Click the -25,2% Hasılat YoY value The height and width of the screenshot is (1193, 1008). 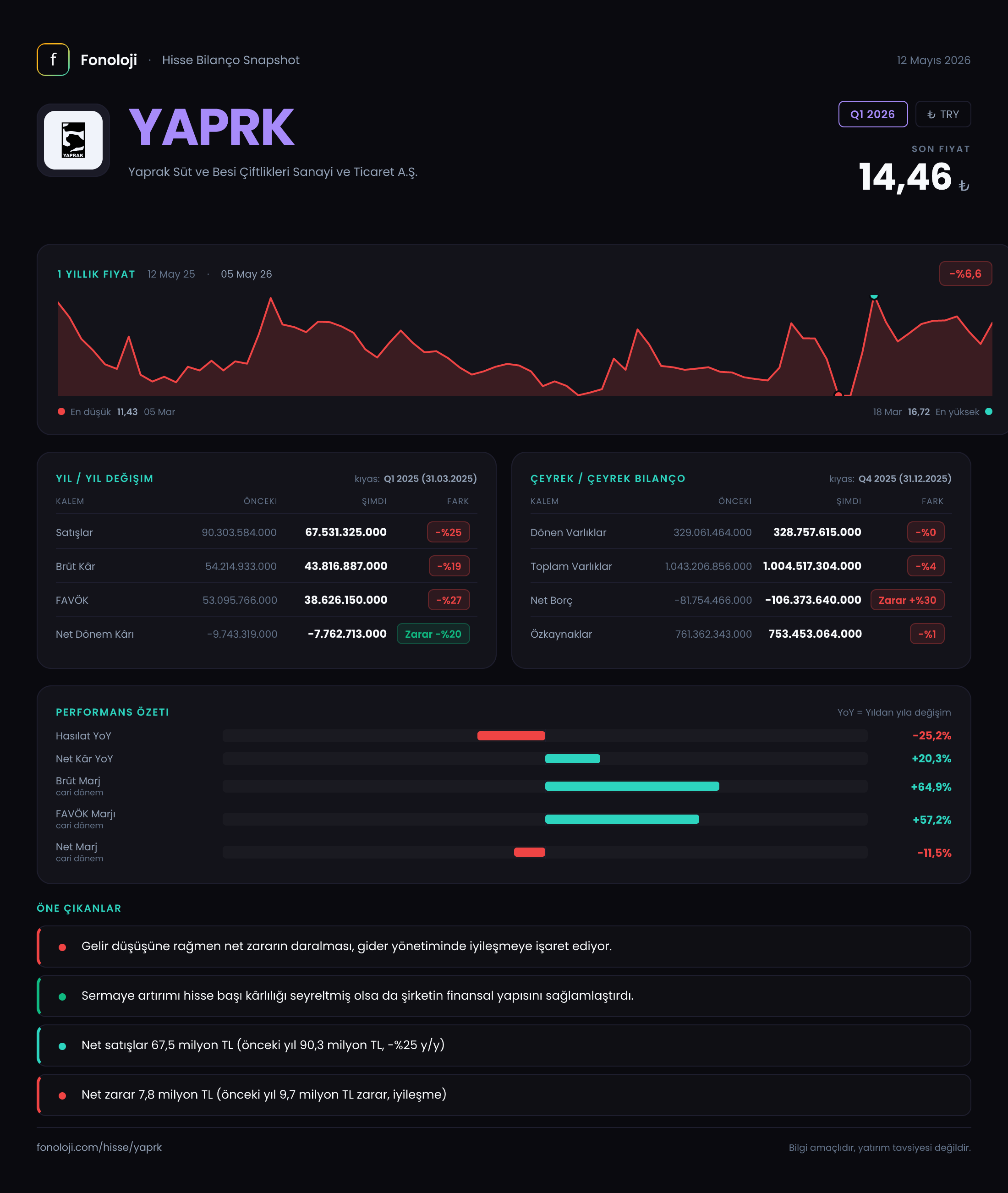coord(931,736)
